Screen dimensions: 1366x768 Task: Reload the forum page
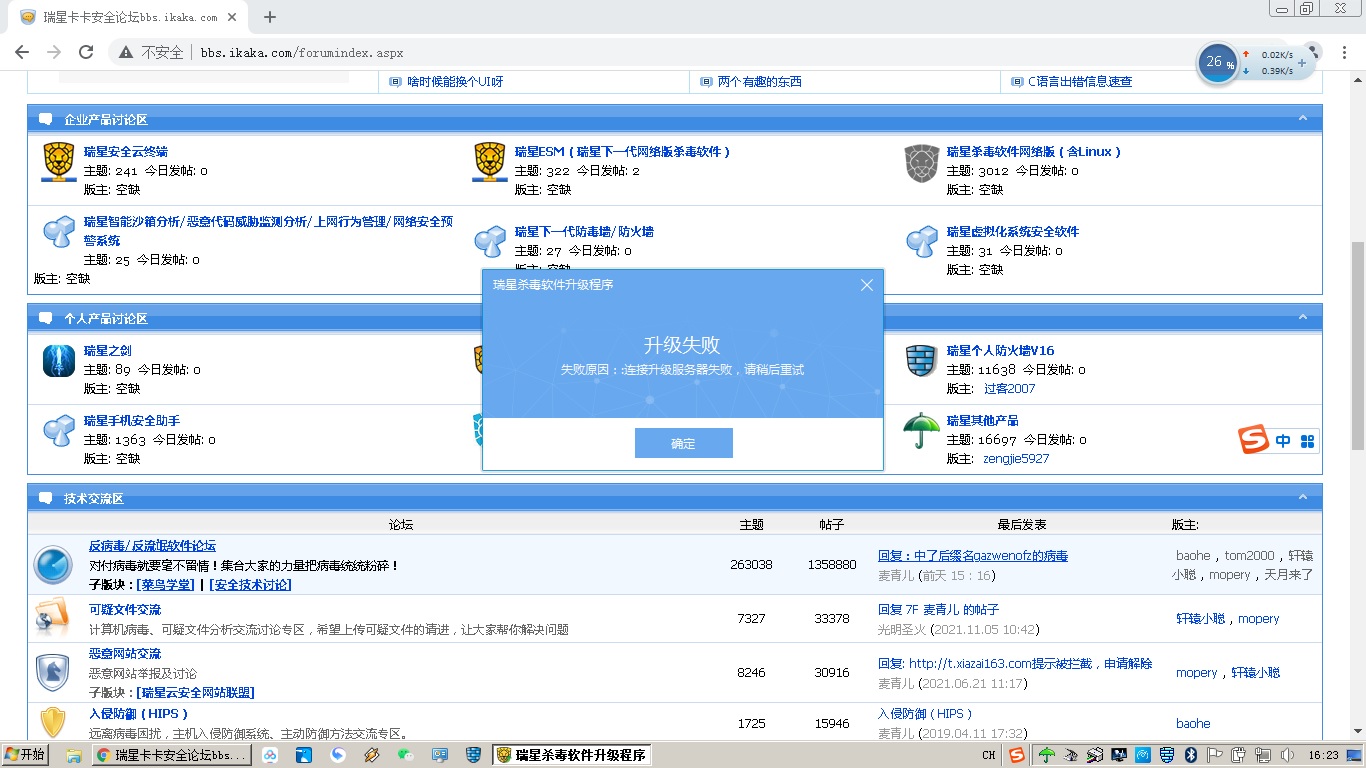tap(86, 52)
